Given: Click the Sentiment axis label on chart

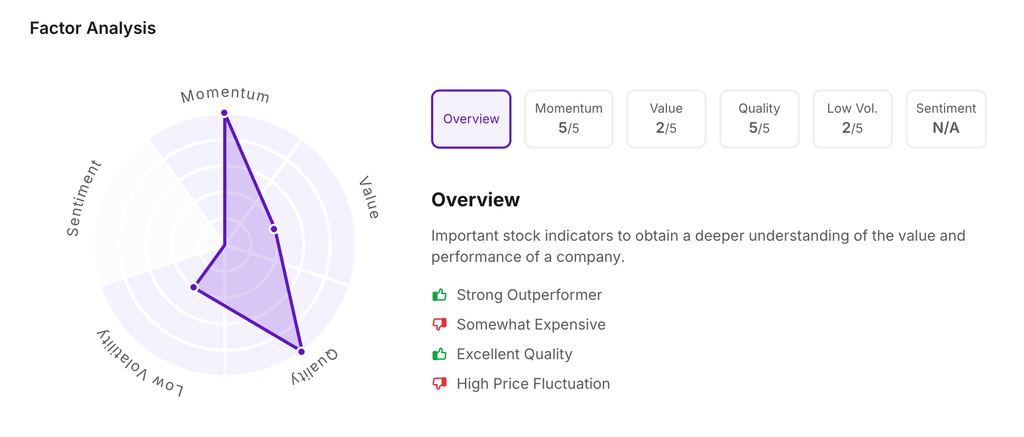Looking at the screenshot, I should (83, 198).
